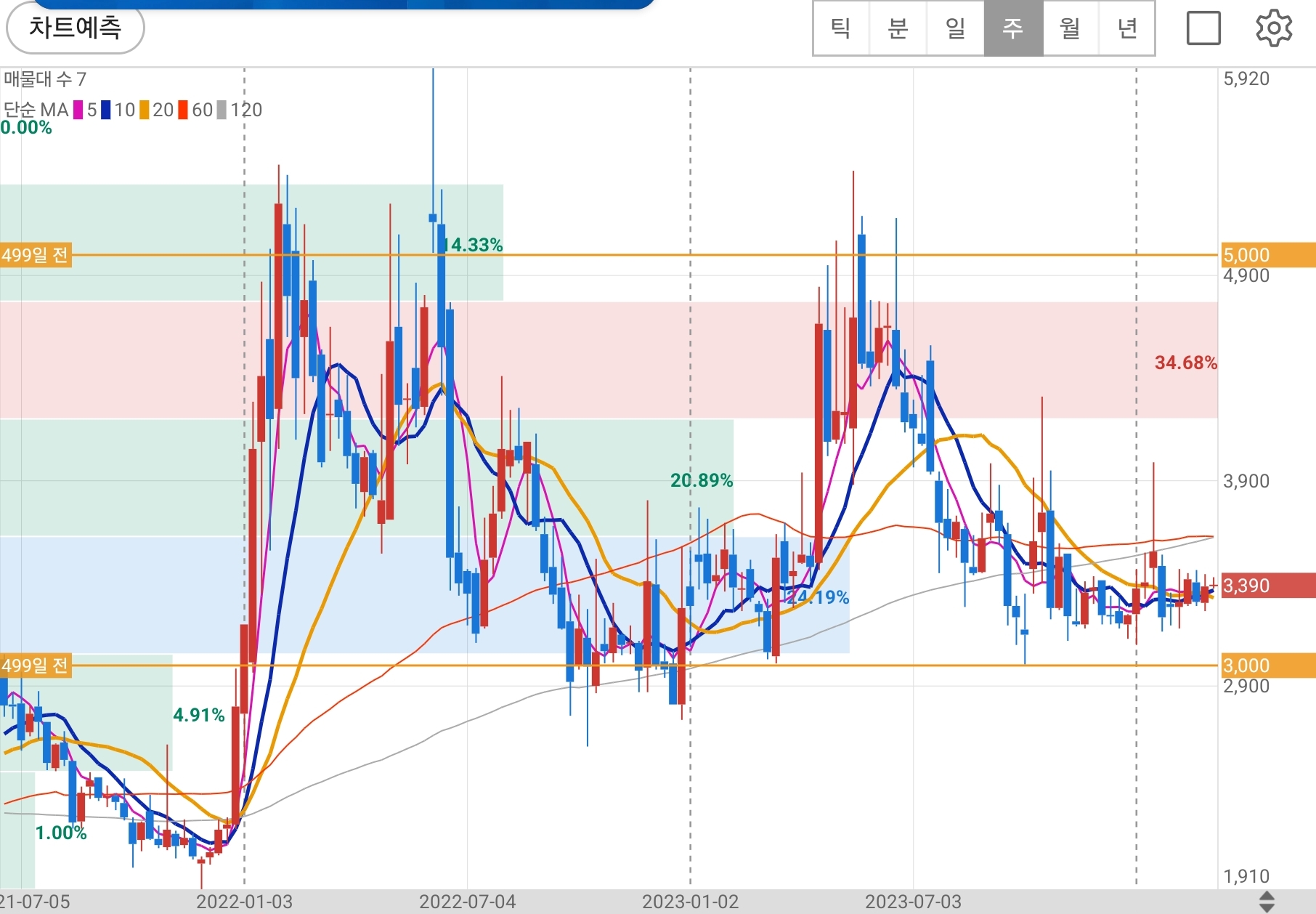Click the 24.19% volume profile label
The width and height of the screenshot is (1316, 914).
pos(818,597)
